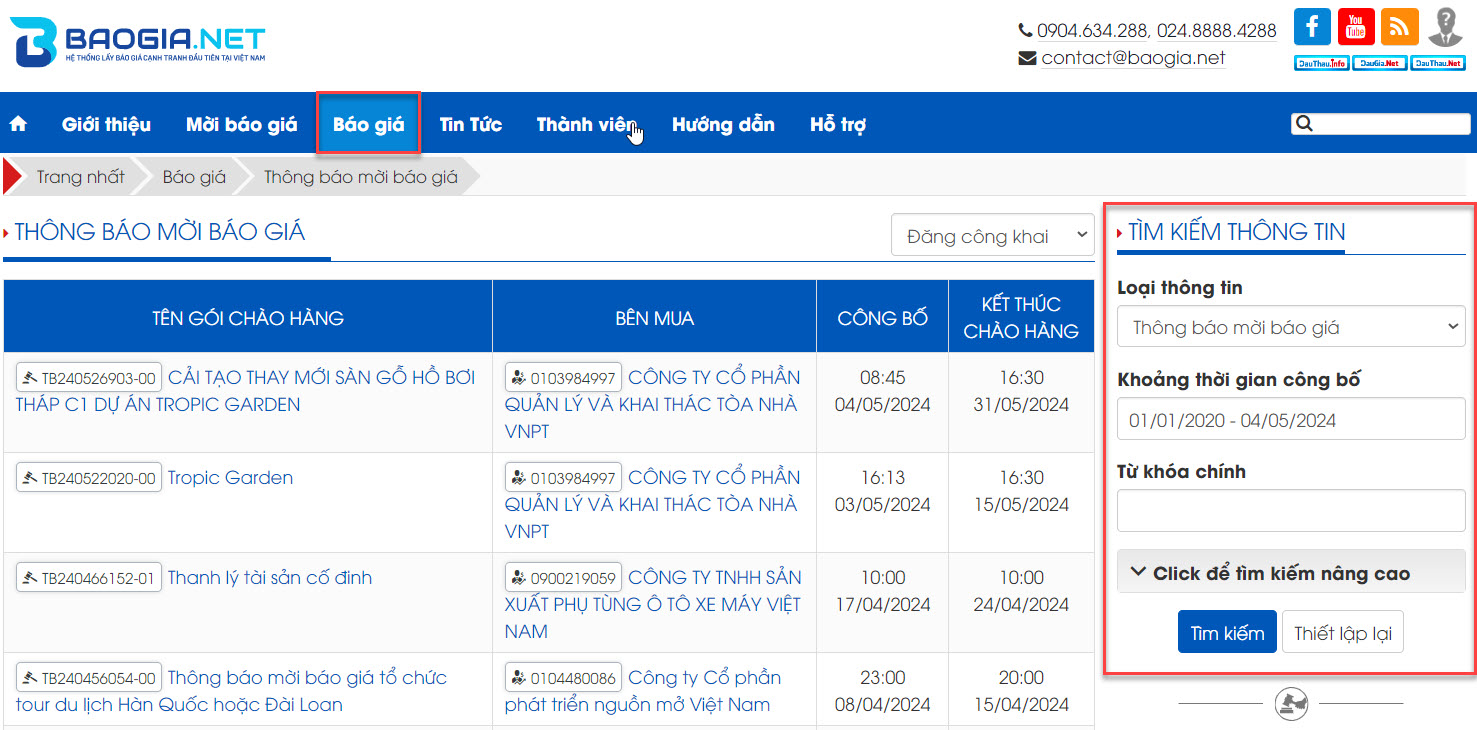
Task: Open the Home icon in navigation bar
Action: [18, 124]
